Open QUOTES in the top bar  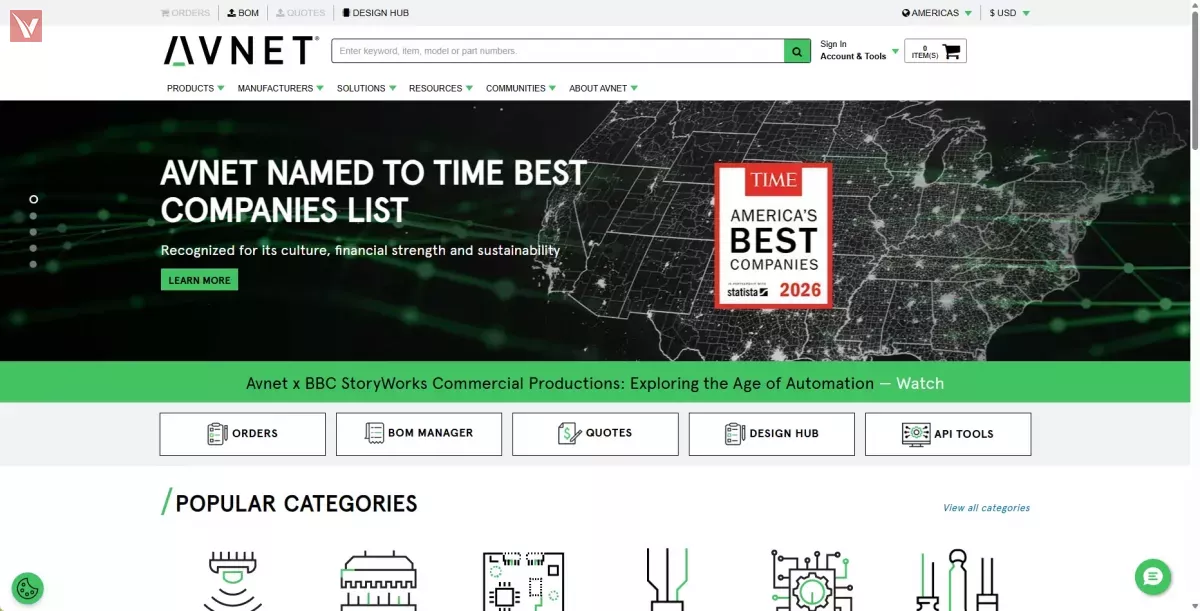(300, 13)
